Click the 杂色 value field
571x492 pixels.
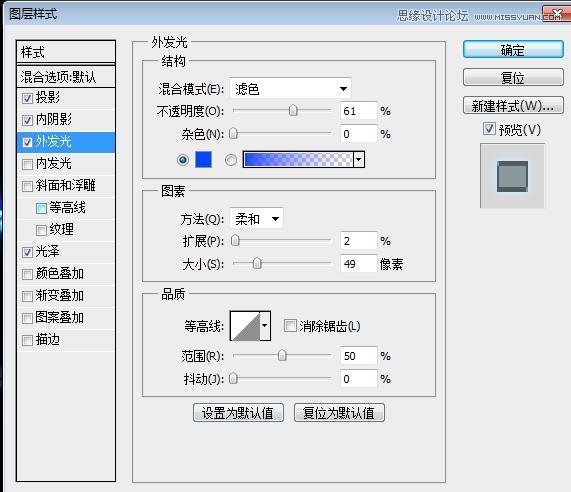(358, 134)
